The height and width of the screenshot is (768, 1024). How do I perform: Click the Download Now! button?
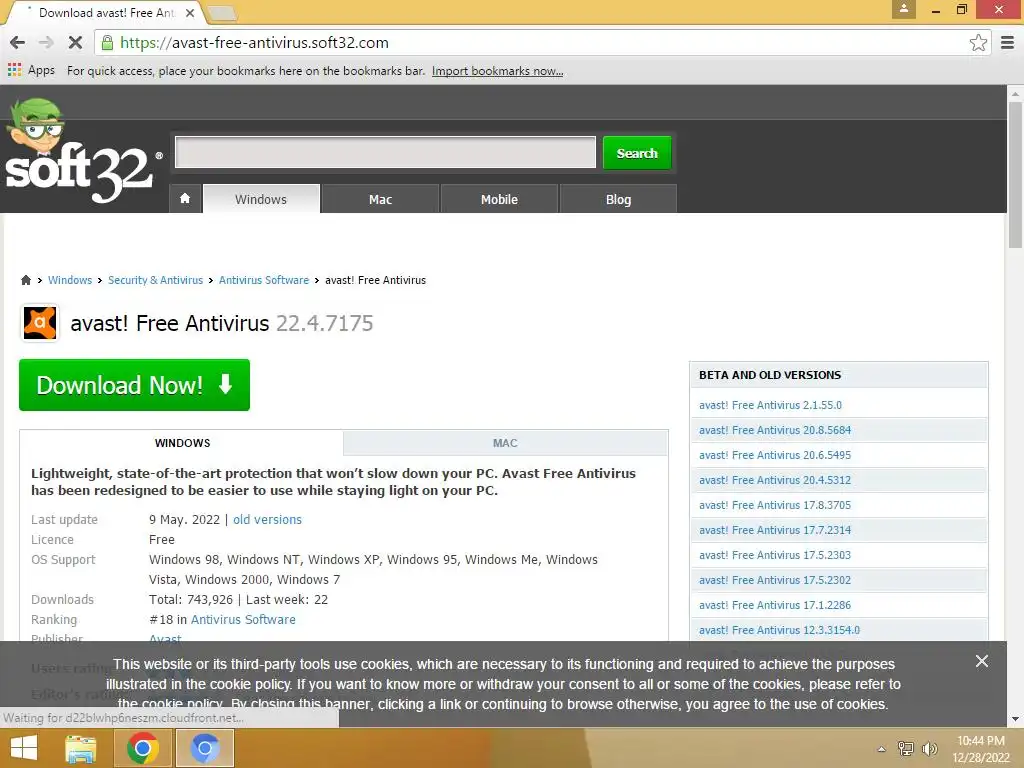(135, 385)
